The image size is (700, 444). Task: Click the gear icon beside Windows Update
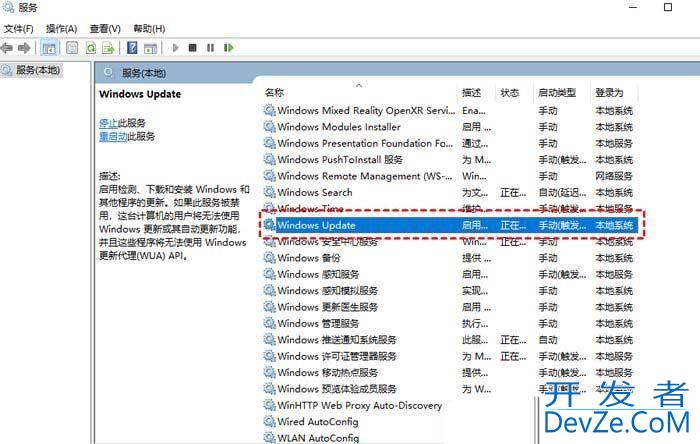click(x=269, y=225)
